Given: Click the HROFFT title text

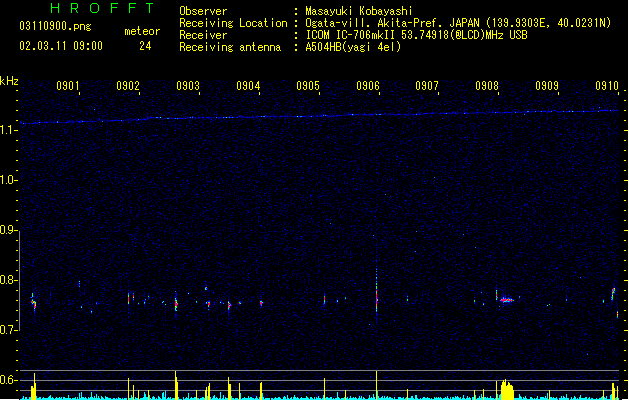Looking at the screenshot, I should 102,8.
